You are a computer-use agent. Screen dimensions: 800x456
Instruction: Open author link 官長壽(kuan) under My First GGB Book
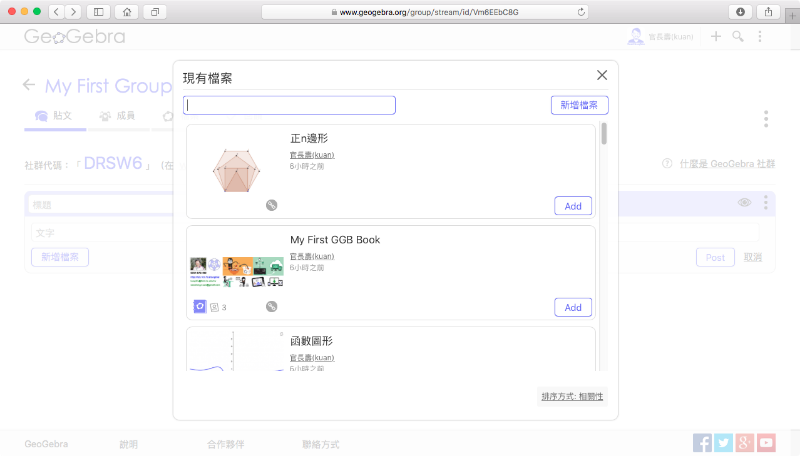[x=312, y=256]
